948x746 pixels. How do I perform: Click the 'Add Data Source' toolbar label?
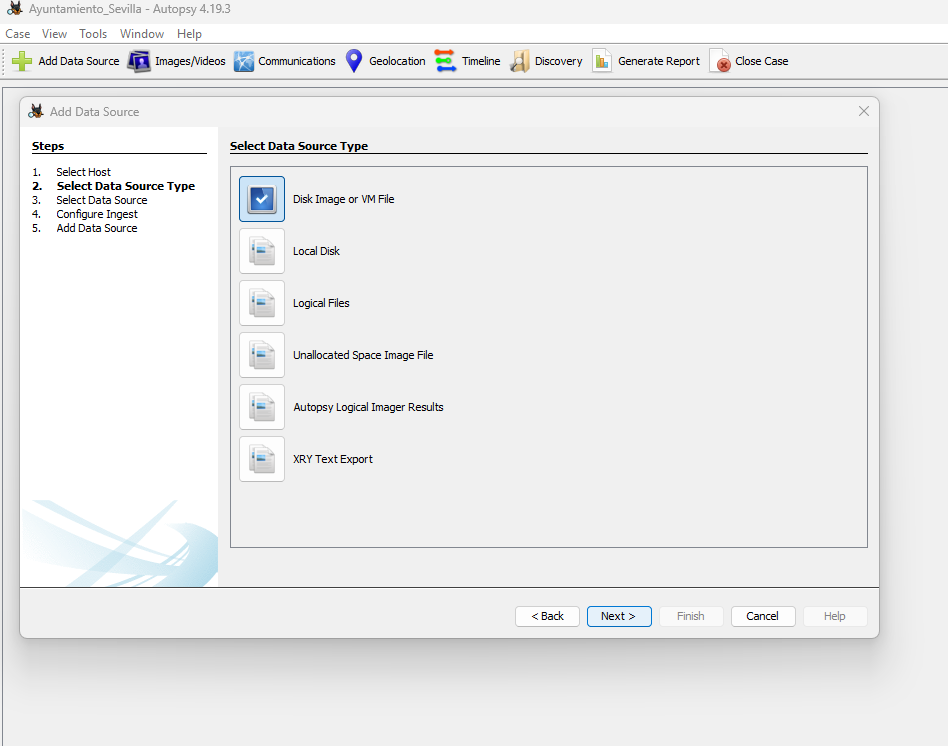[x=79, y=61]
